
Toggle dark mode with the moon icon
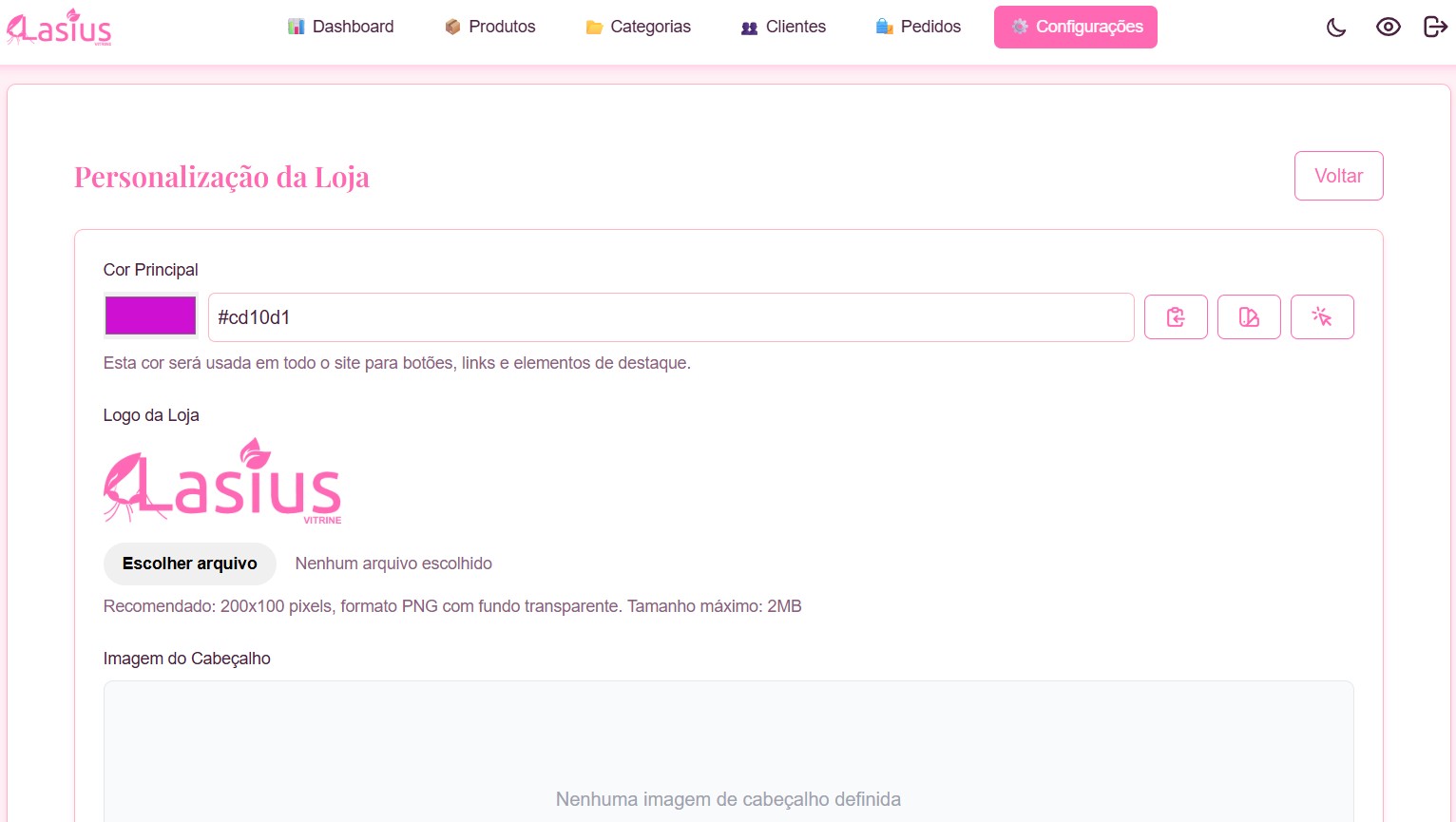coord(1336,27)
